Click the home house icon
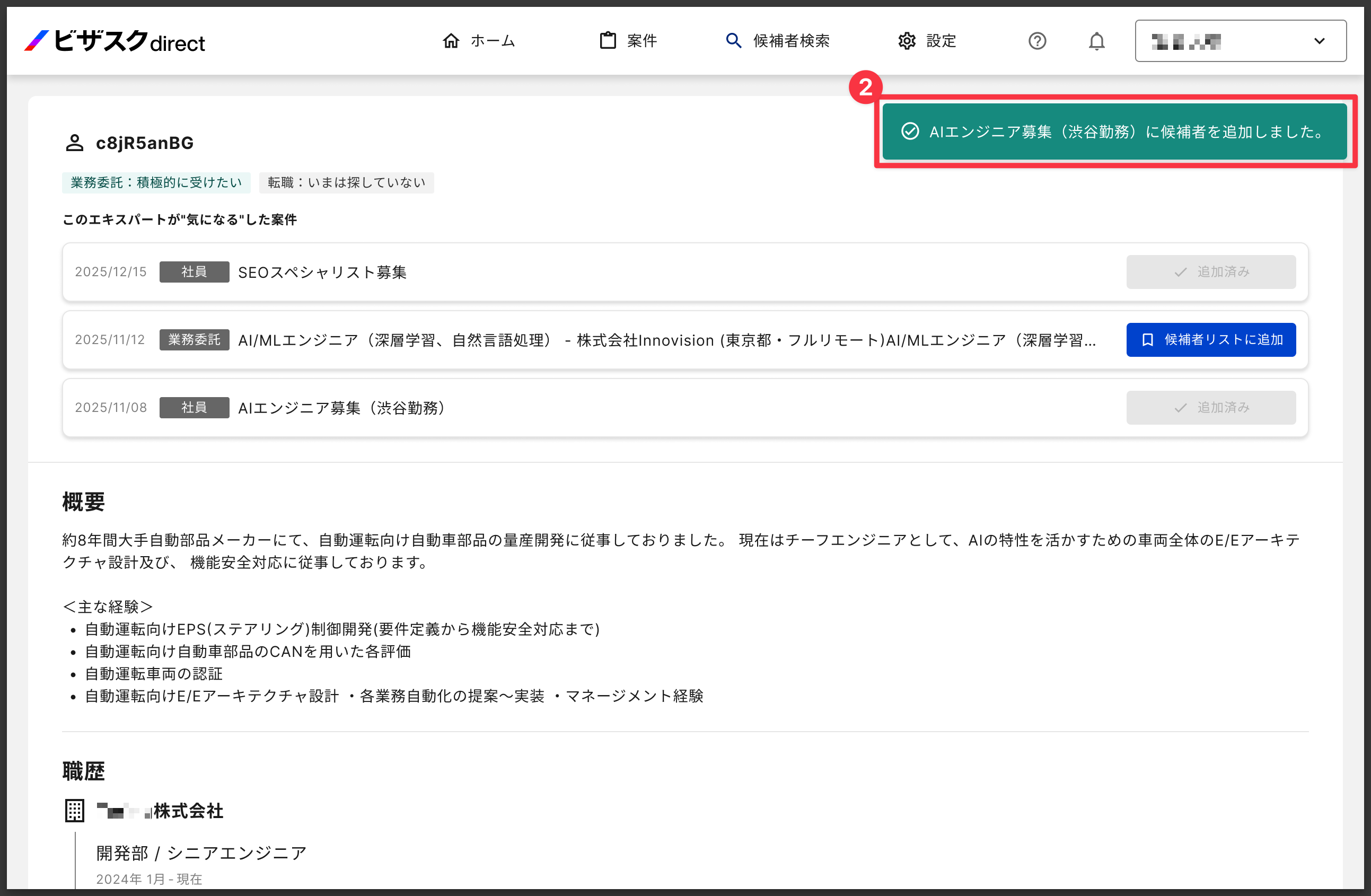 [451, 41]
